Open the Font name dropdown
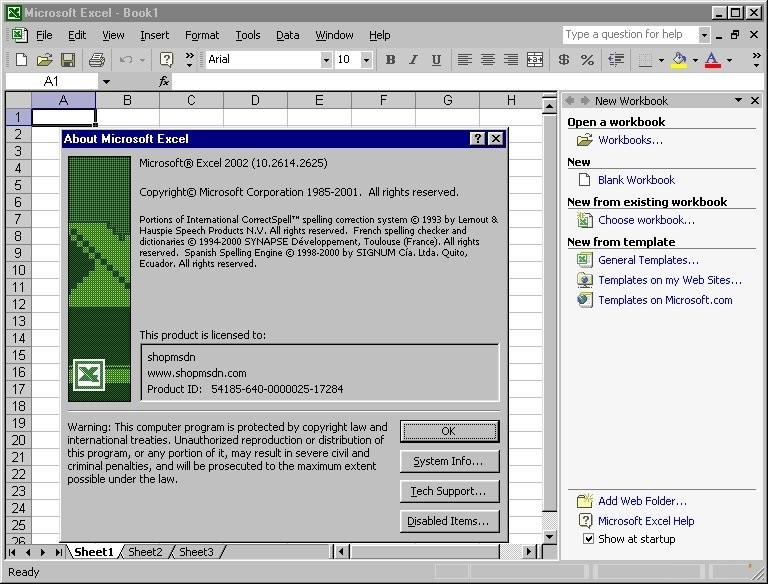 pyautogui.click(x=326, y=60)
